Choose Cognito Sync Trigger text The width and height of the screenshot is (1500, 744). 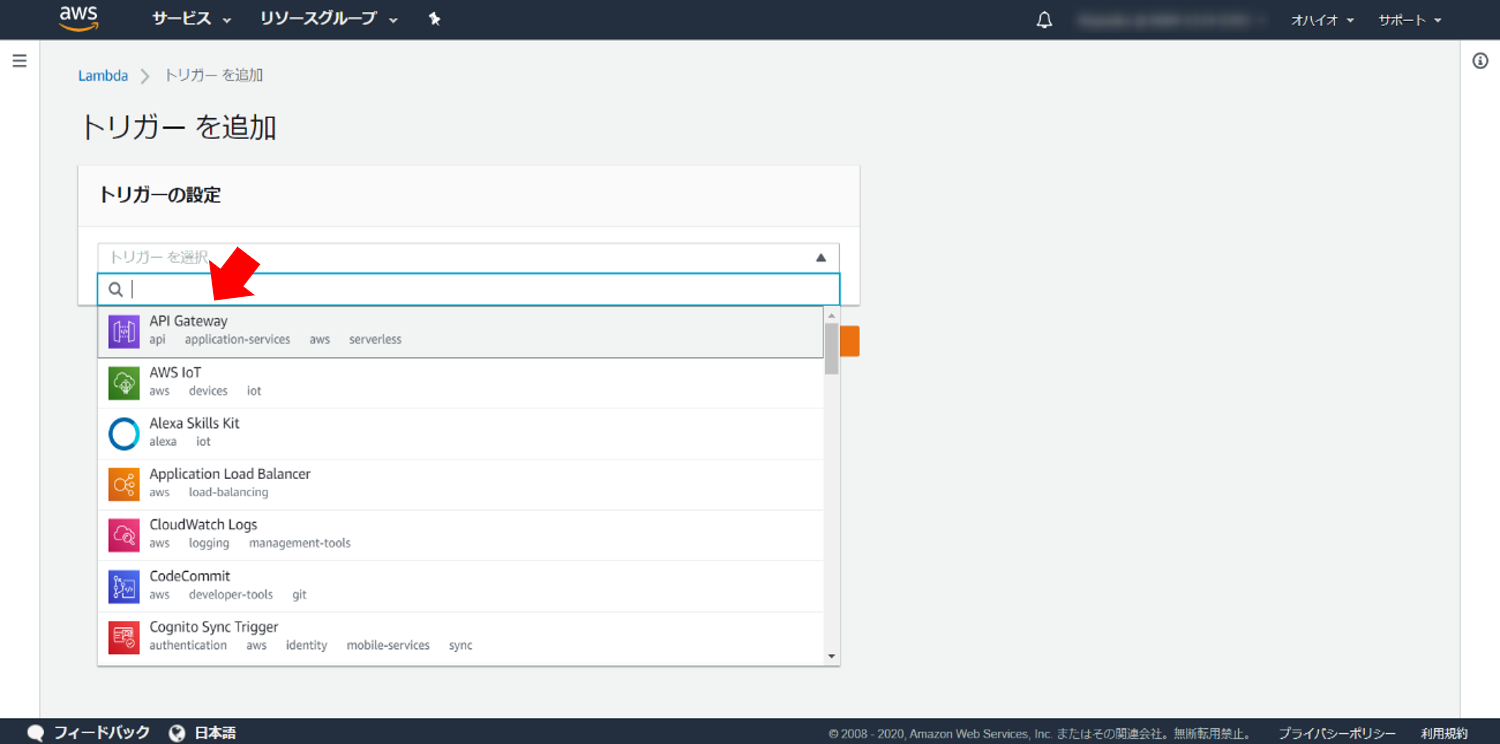[x=214, y=627]
